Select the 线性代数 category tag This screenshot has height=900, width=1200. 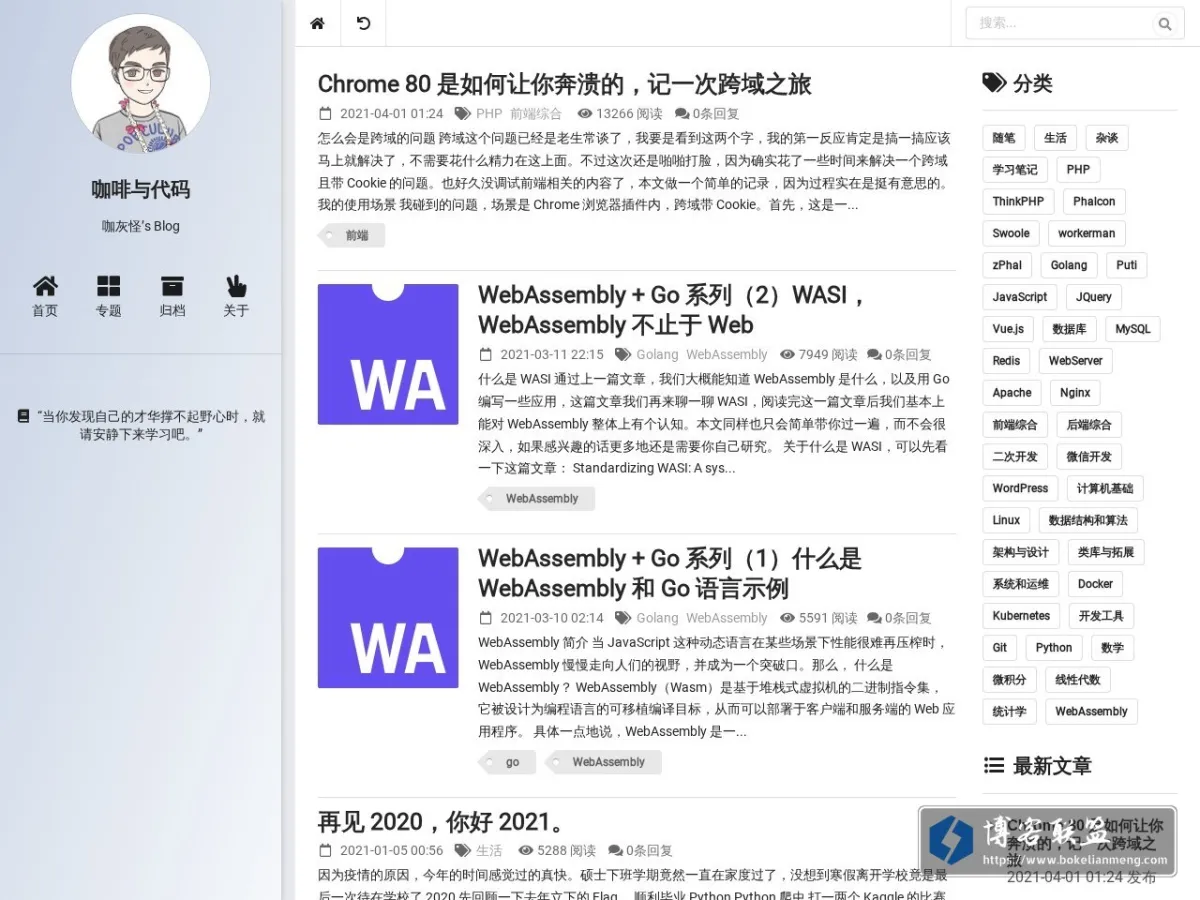coord(1078,680)
